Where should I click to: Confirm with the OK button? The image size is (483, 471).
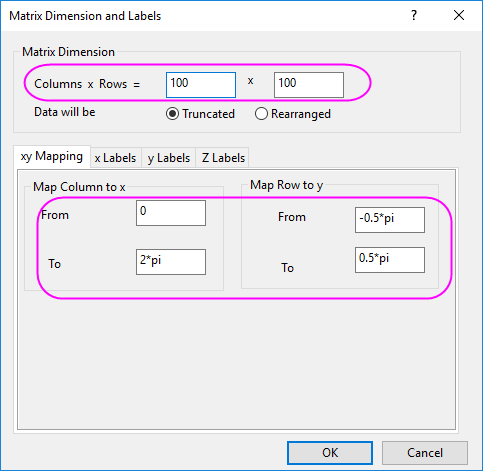pos(330,453)
